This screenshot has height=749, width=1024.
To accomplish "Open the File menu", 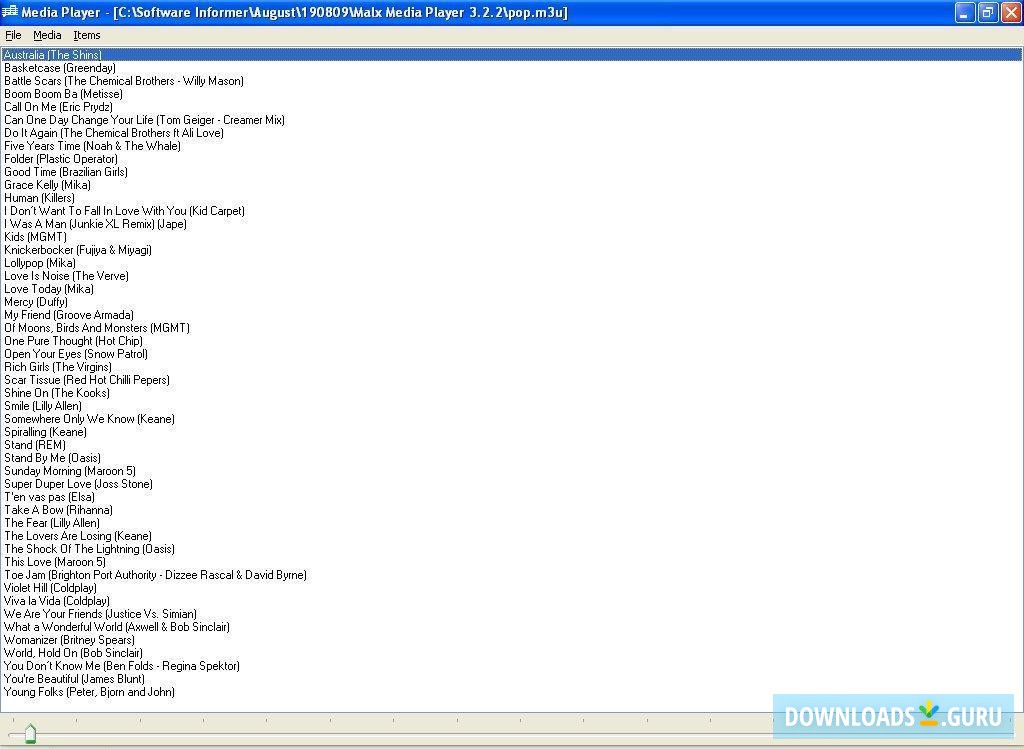I will (13, 34).
